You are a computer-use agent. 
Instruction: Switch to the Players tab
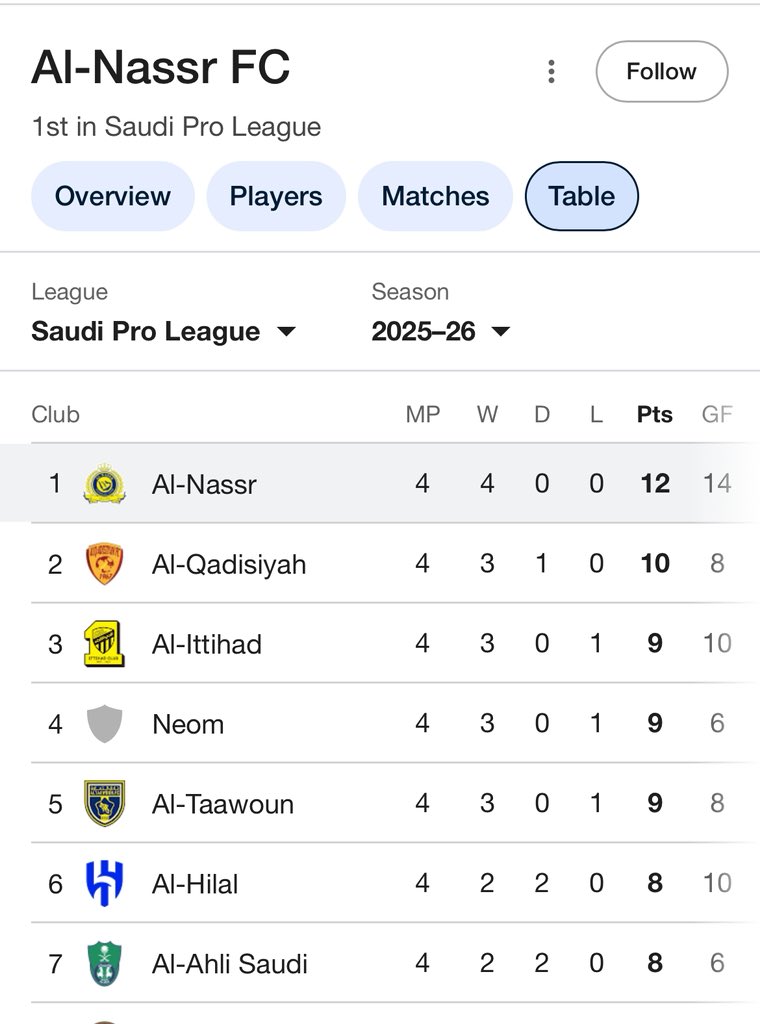276,196
